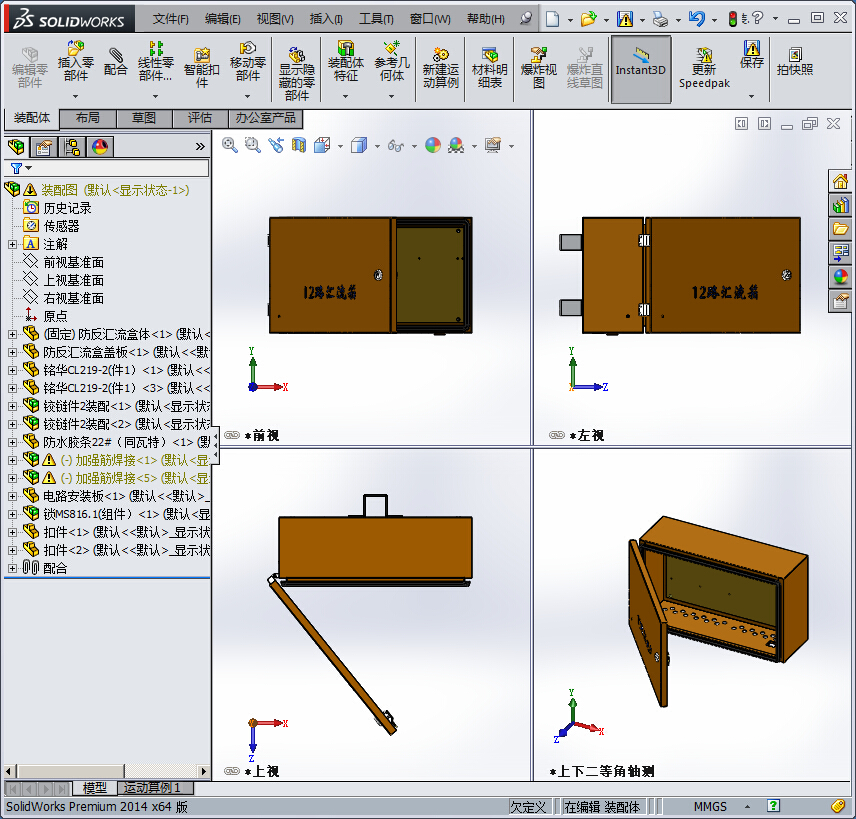The height and width of the screenshot is (819, 856).
Task: Open PropertyManager tab icon
Action: click(44, 146)
